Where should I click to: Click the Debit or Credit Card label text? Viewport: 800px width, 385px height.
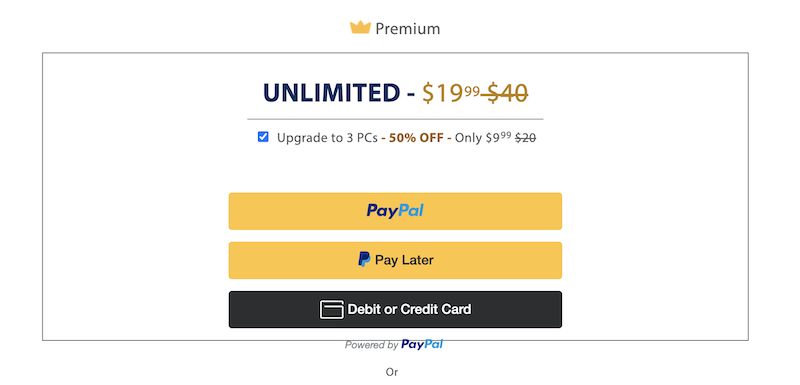tap(409, 309)
